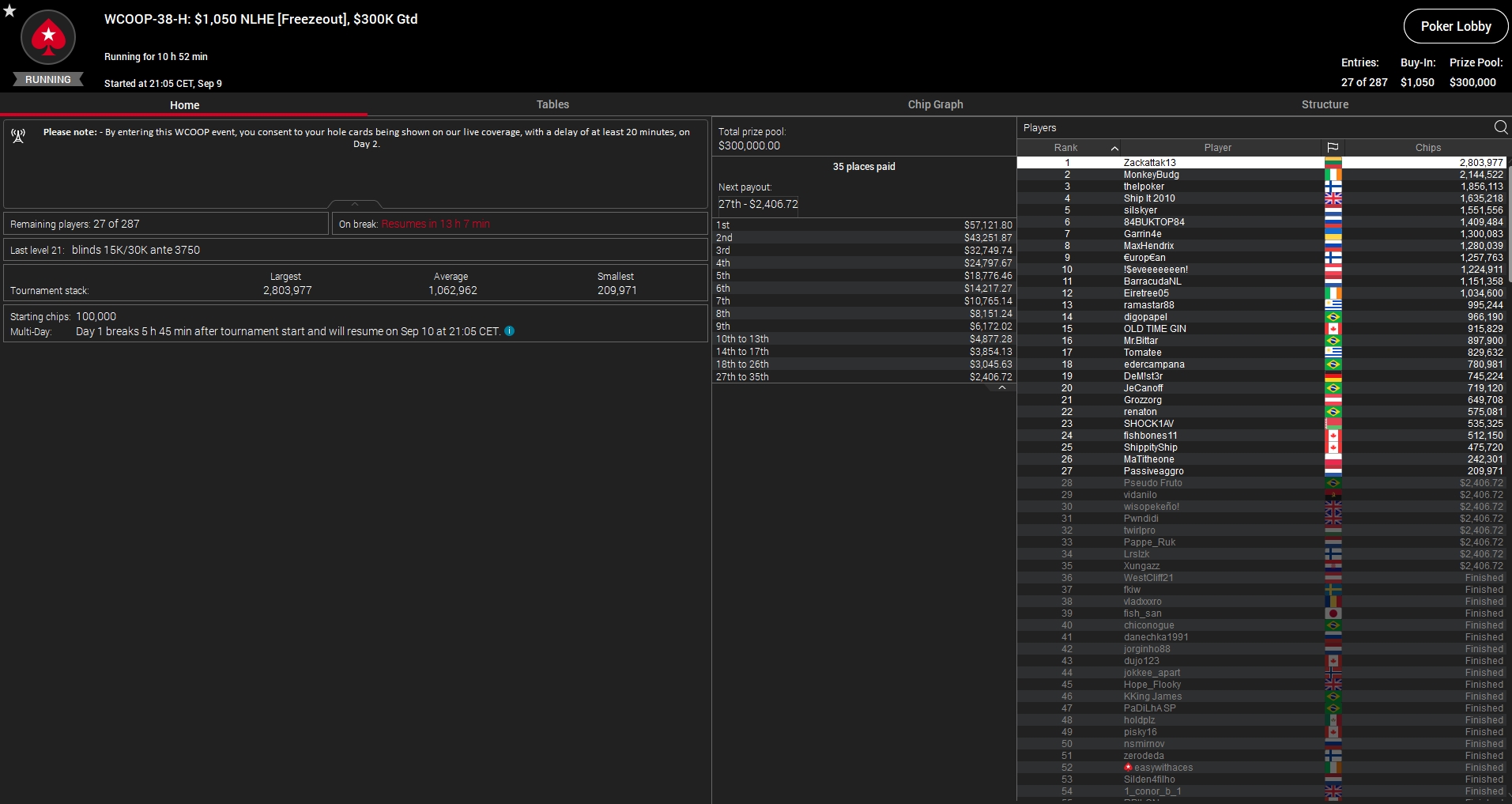Select player row edercampana
This screenshot has width=1512, height=804.
(1261, 364)
